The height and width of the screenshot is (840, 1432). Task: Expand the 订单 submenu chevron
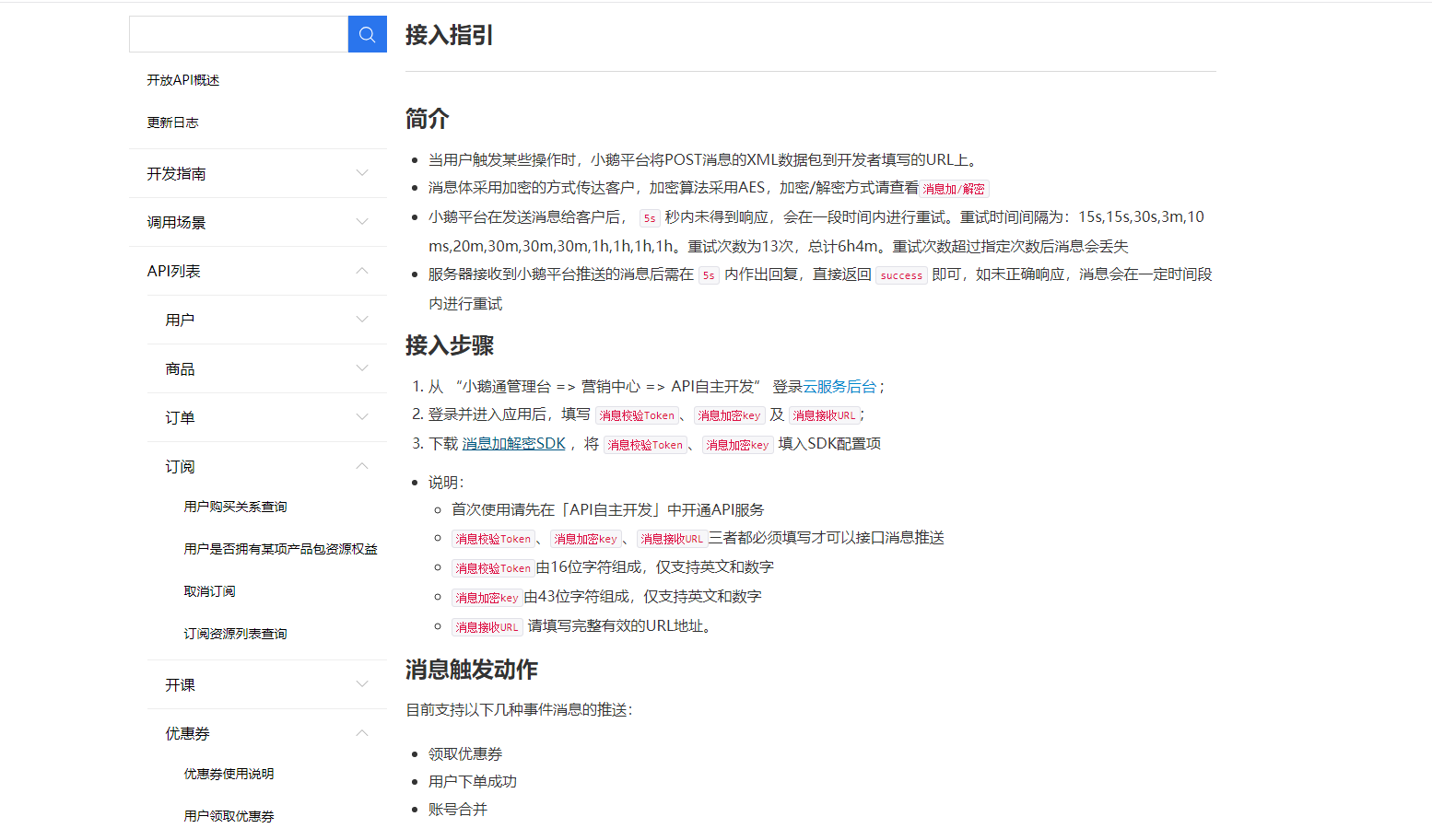[362, 417]
